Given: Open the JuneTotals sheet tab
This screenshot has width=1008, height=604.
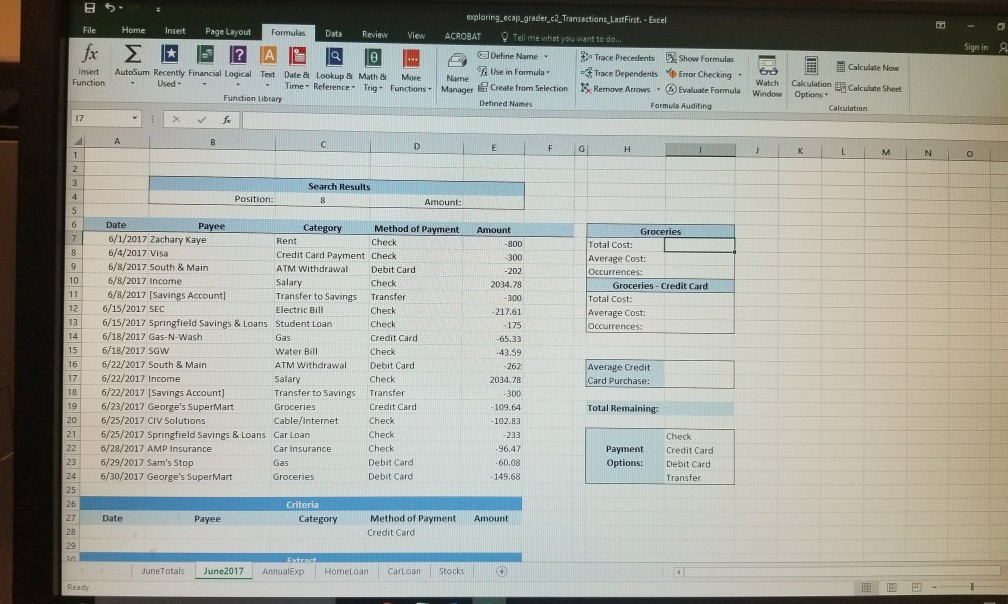Looking at the screenshot, I should (x=163, y=571).
